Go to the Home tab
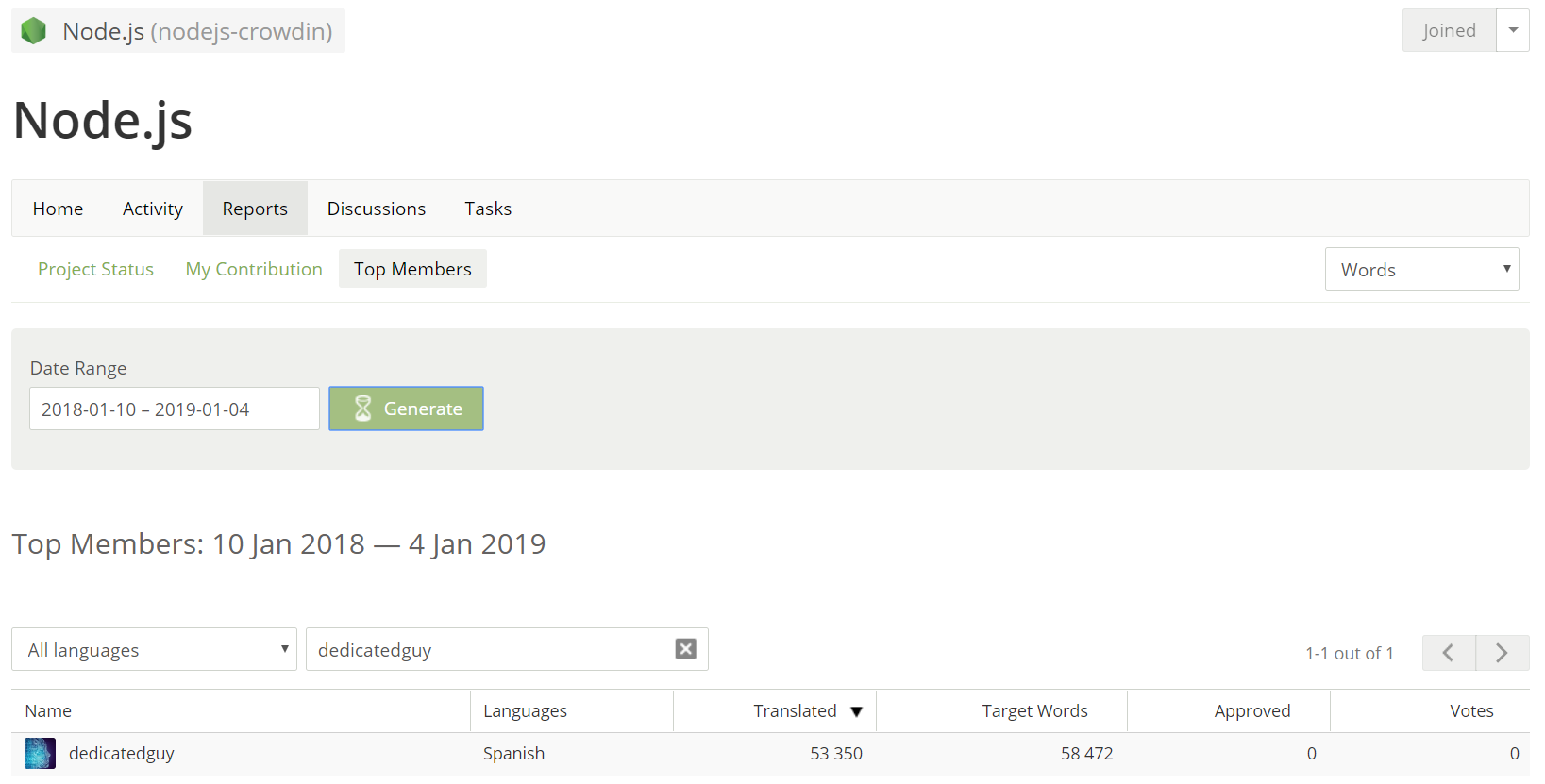1545x784 pixels. tap(58, 209)
